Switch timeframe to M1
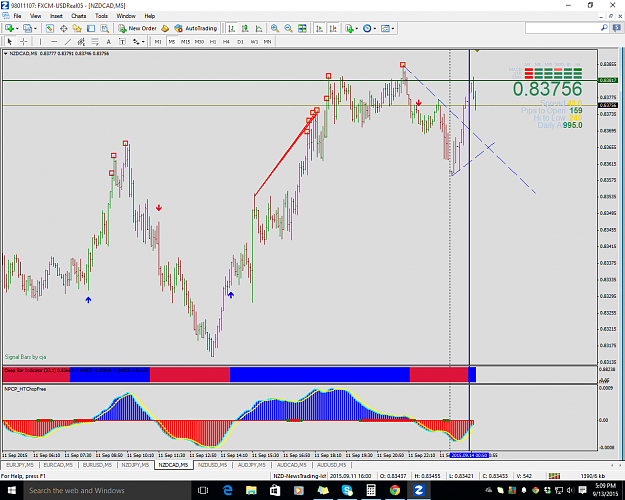Screen dimensions: 625x500 pos(158,41)
